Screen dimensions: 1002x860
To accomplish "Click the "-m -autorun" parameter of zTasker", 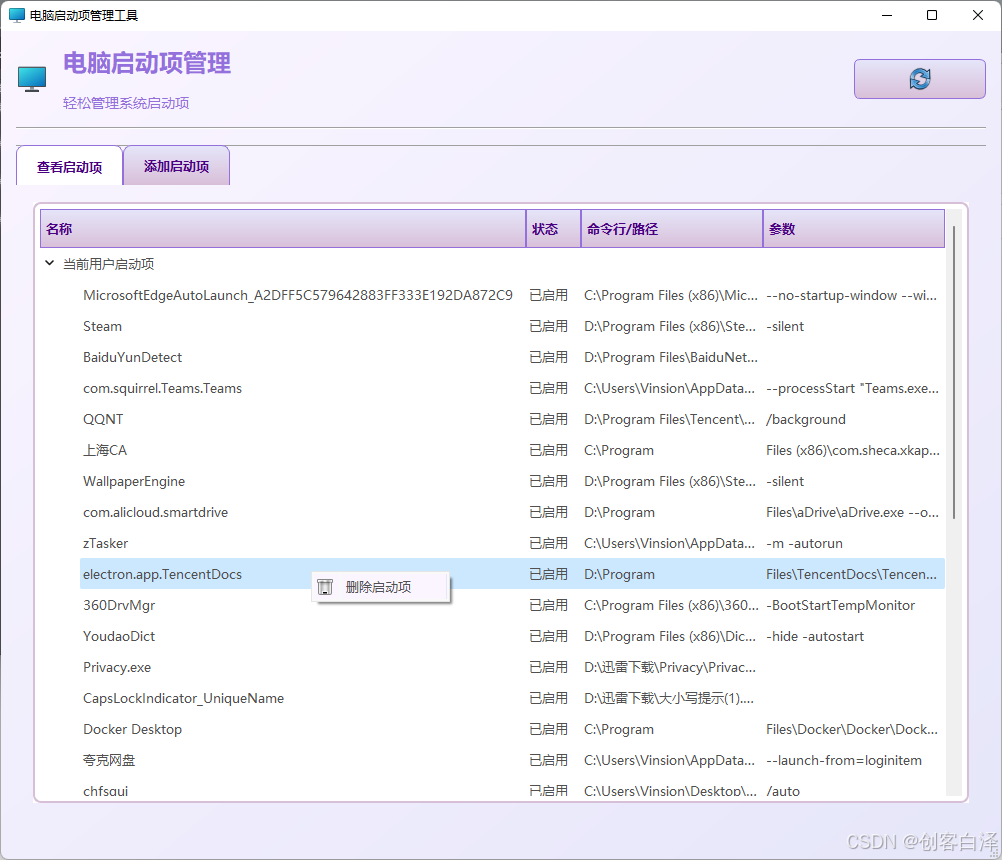I will click(x=805, y=543).
